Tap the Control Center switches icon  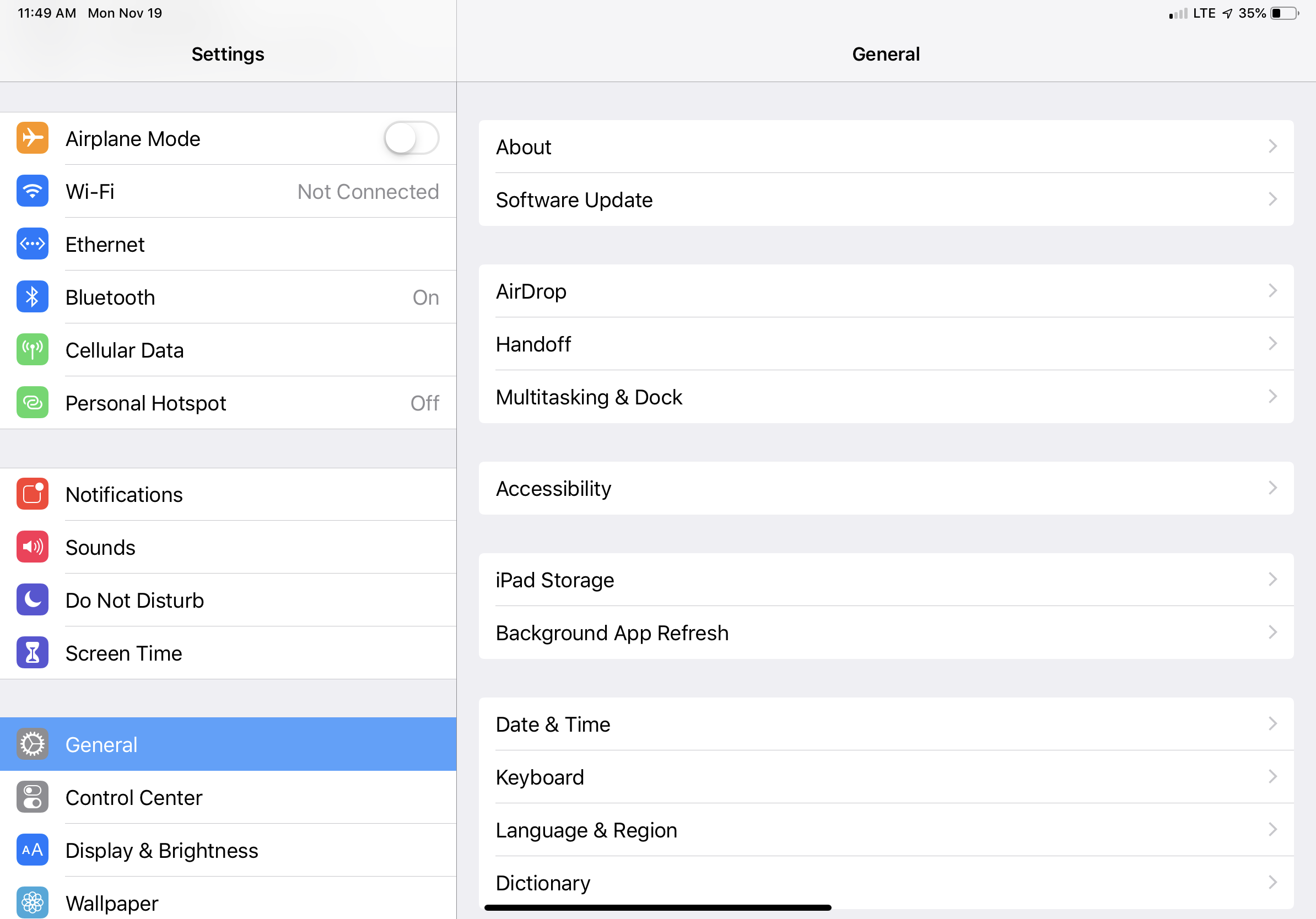point(33,797)
